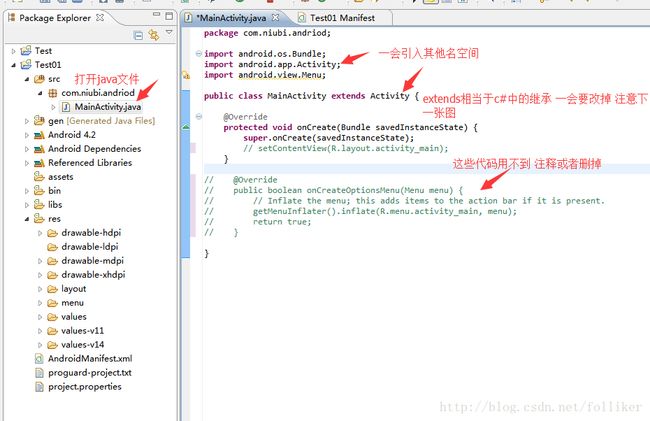Expand the Test project node
This screenshot has width=650, height=421.
coord(13,51)
